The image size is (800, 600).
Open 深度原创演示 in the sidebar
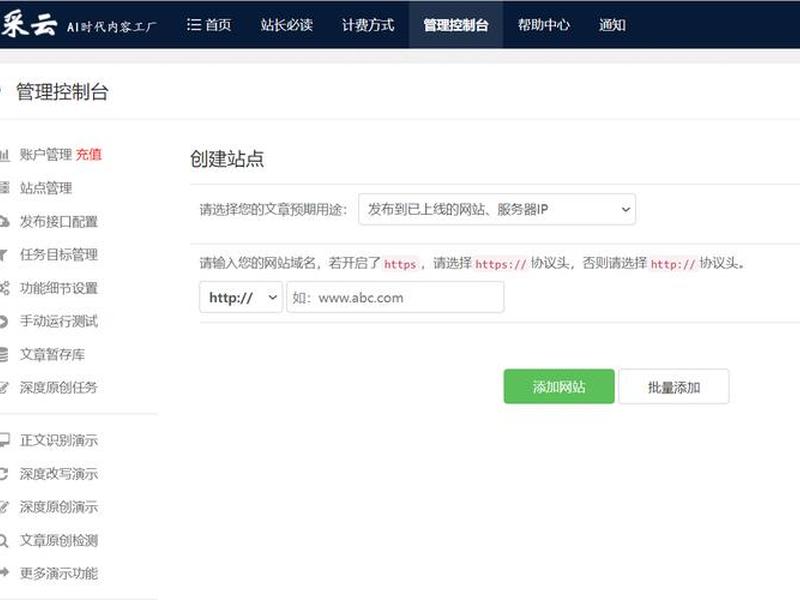pos(59,507)
